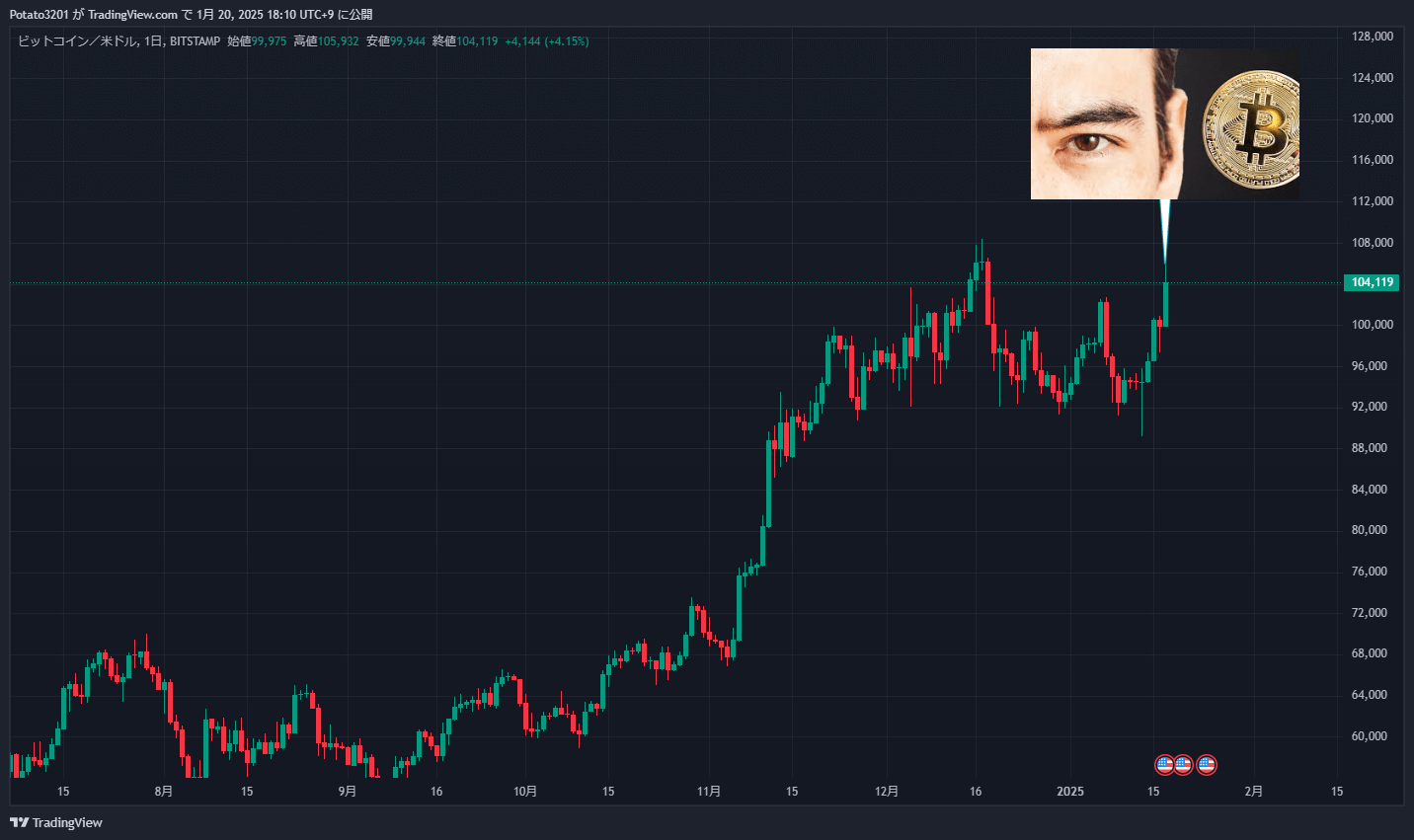
Task: Click the rightmost US flag event icon
Action: tap(1206, 764)
